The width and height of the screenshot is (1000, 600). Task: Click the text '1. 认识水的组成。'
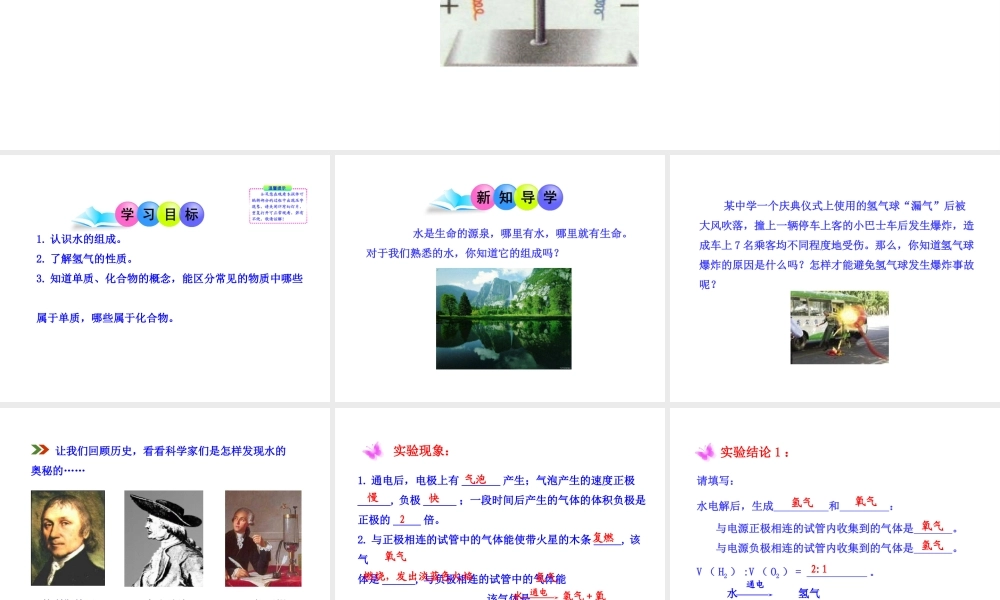[79, 239]
